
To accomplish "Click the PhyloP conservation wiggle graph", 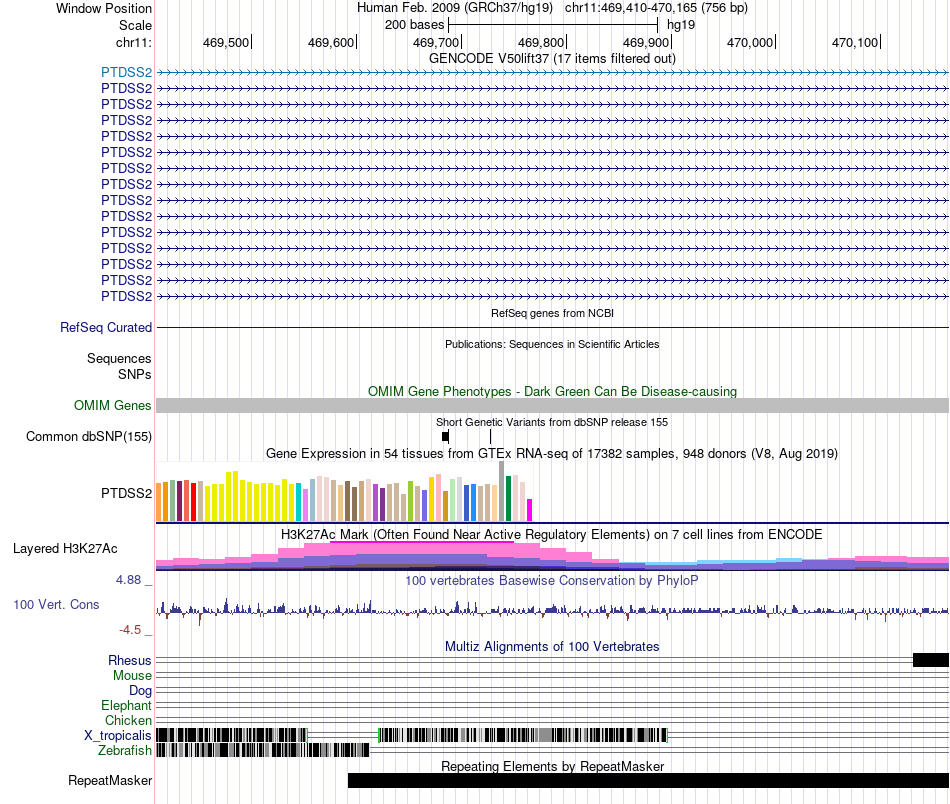I will tap(552, 611).
